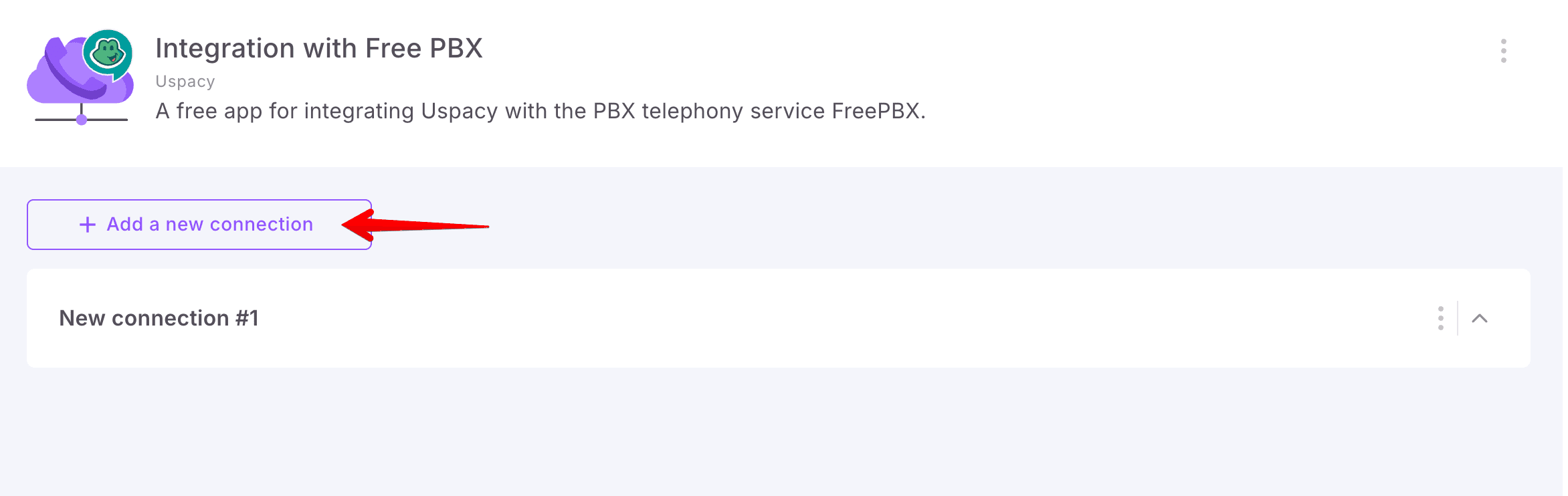Collapse the New connection #1 panel
This screenshot has height=496, width=1568.
1480,318
